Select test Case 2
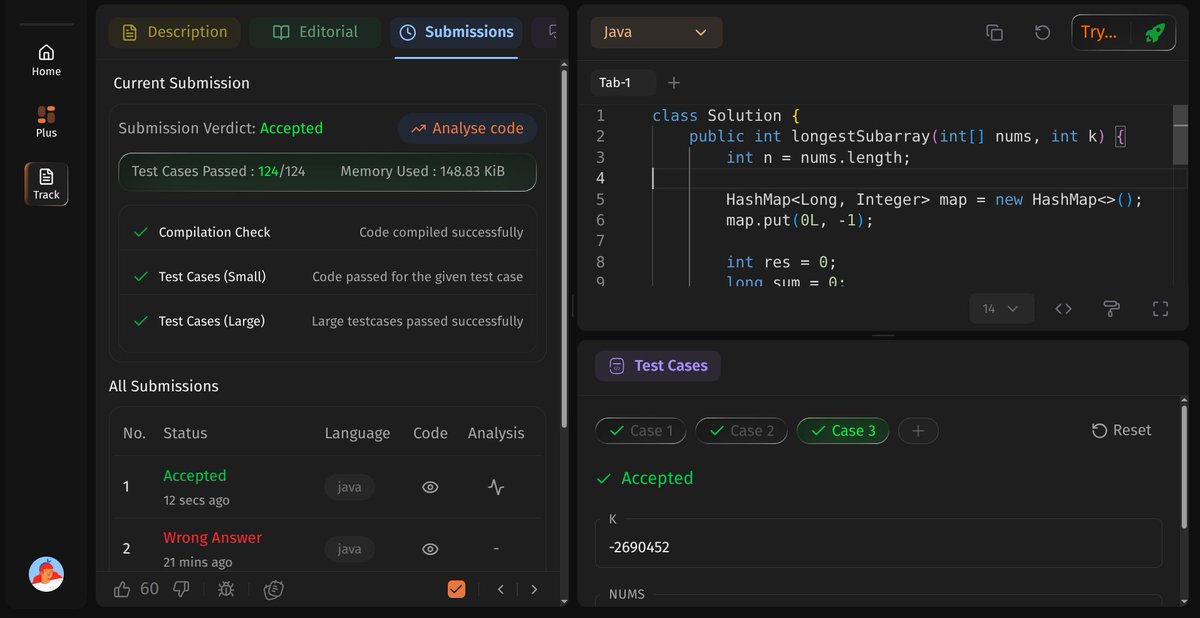 tap(742, 431)
